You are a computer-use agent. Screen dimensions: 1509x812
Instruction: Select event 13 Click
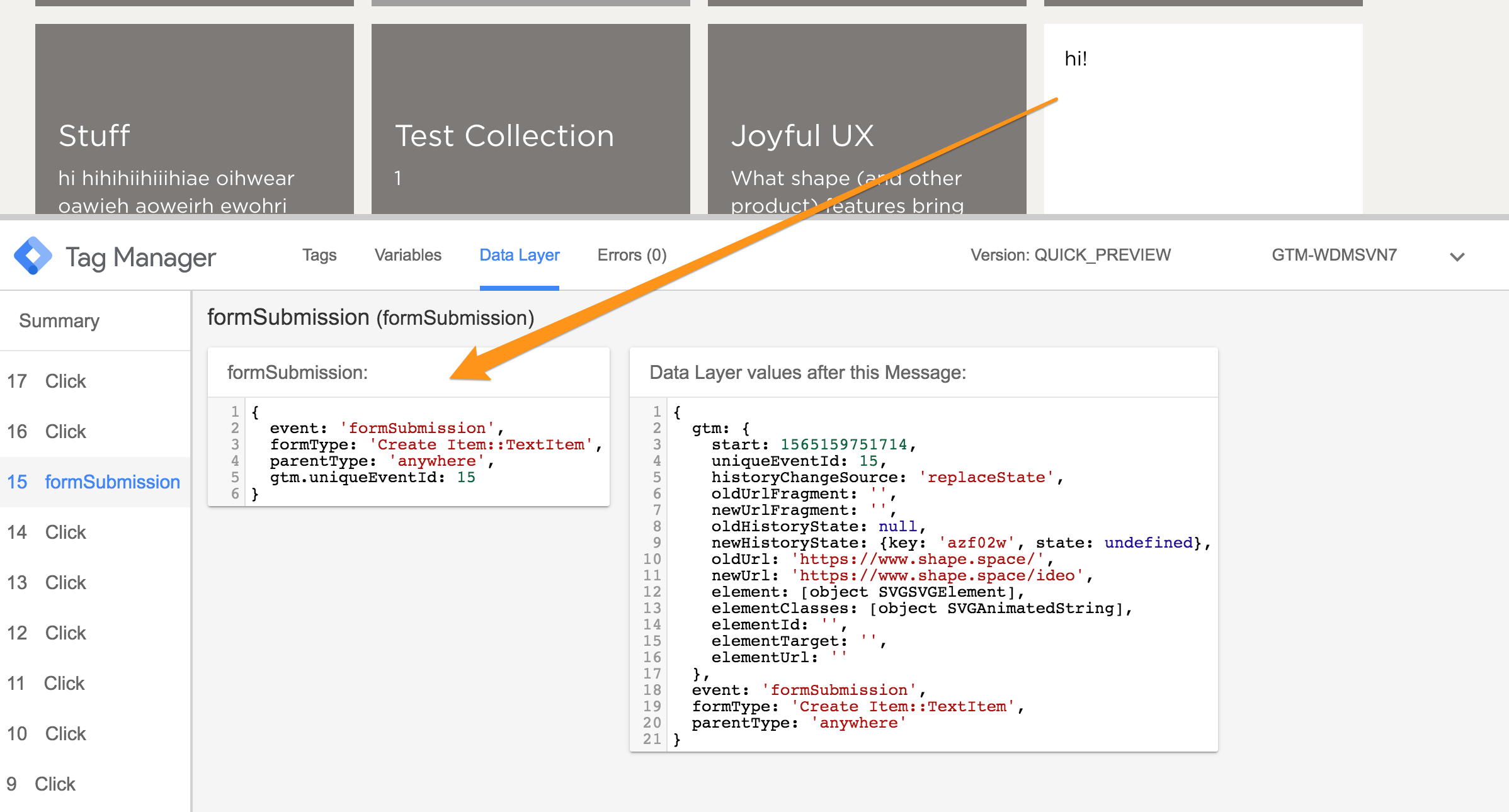tap(65, 582)
